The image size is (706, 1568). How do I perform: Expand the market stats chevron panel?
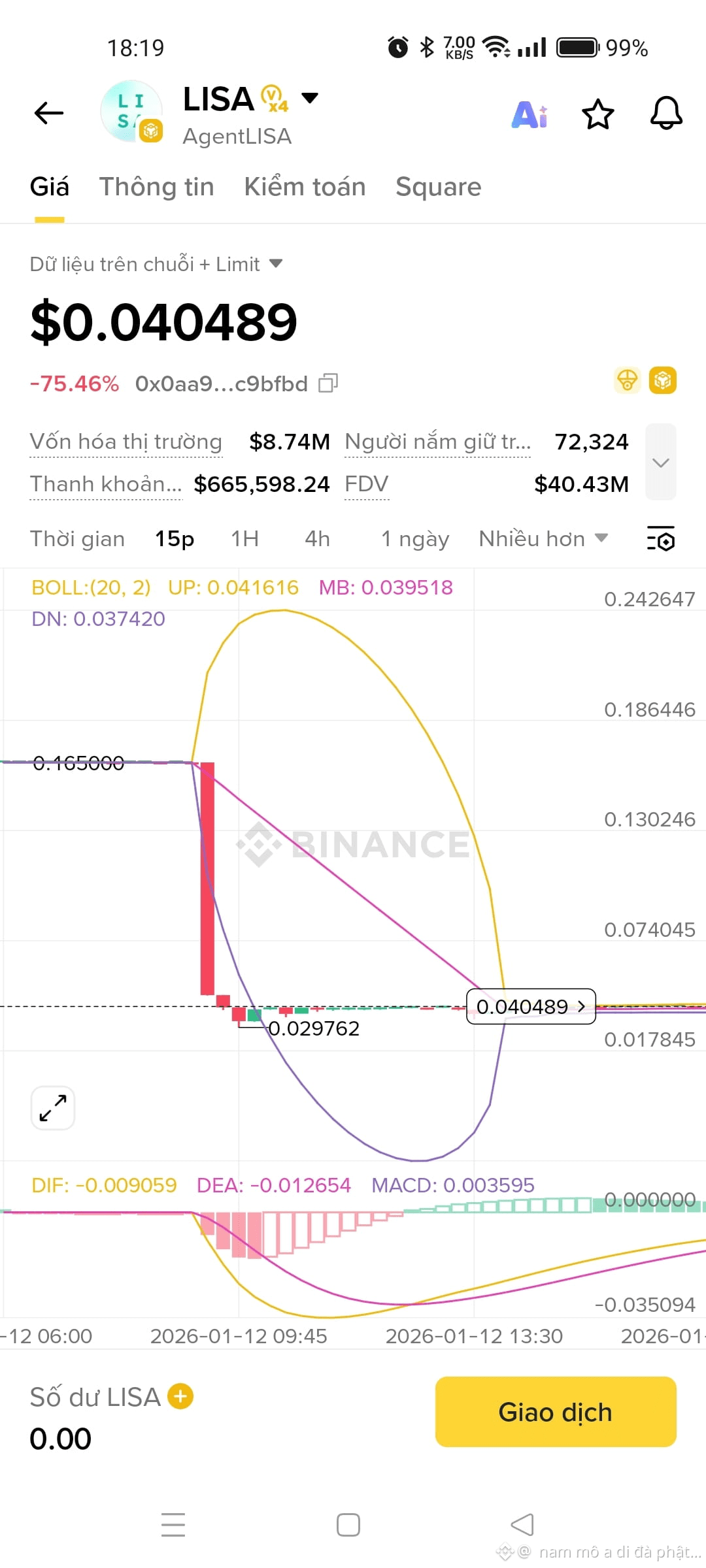tap(661, 462)
